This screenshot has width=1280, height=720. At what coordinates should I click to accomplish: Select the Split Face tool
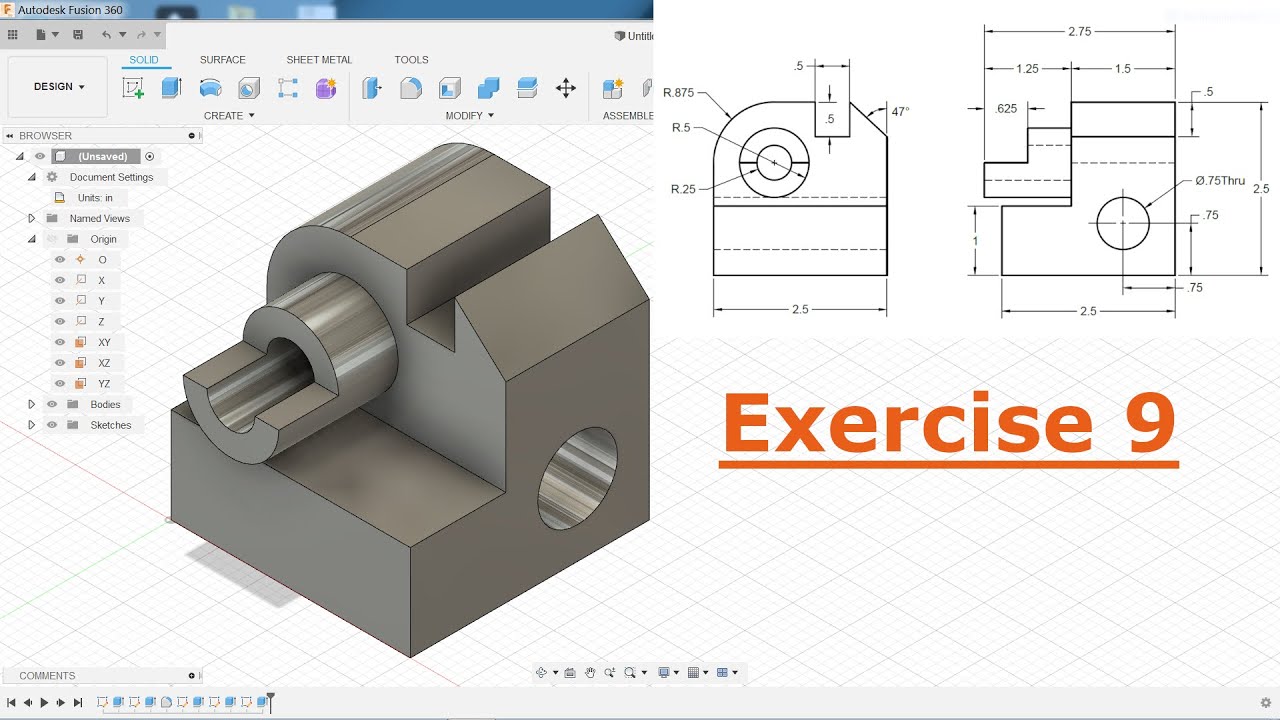pyautogui.click(x=528, y=88)
